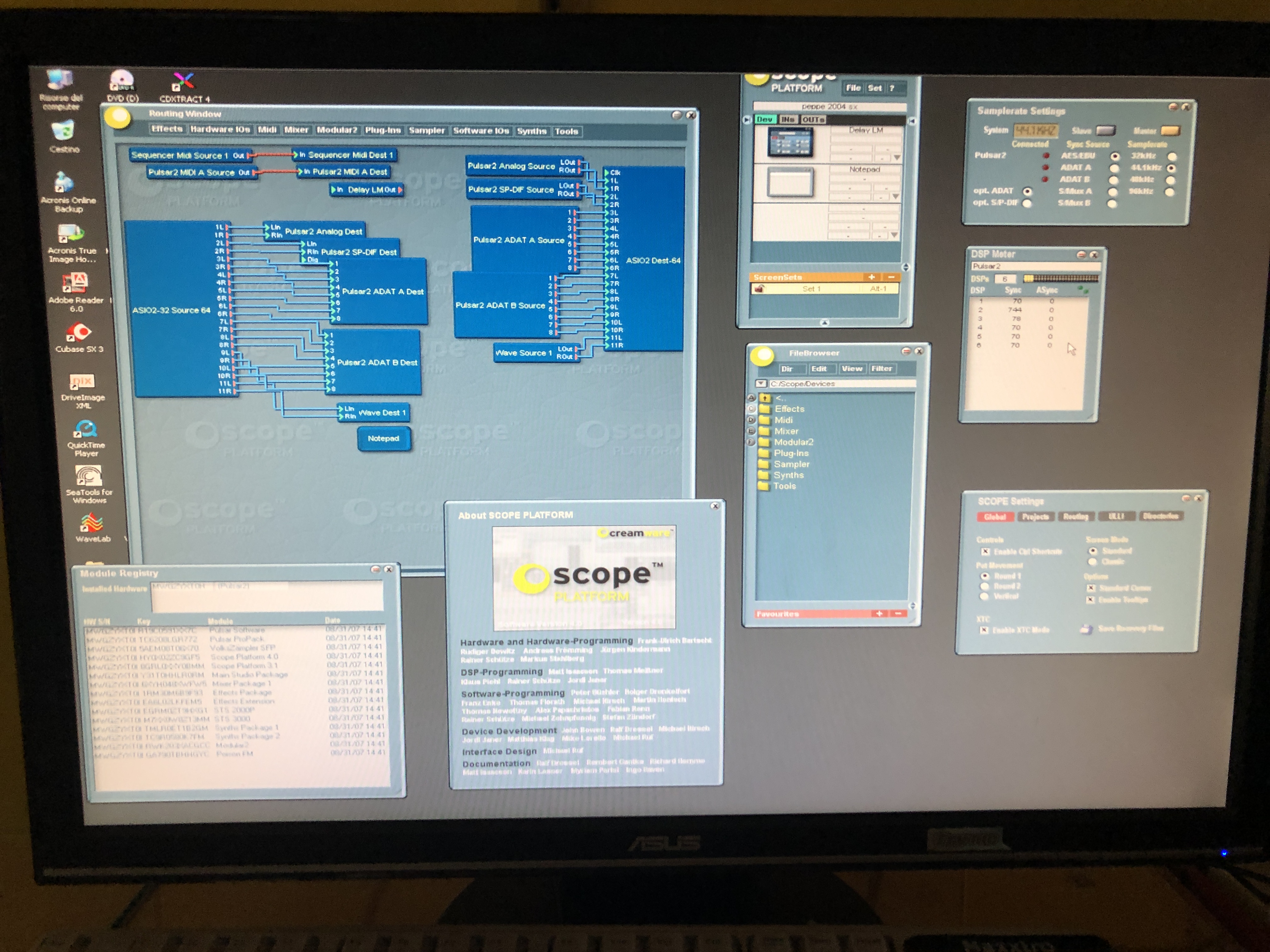Open the FileBrowser path dropdown arrow

(761, 383)
